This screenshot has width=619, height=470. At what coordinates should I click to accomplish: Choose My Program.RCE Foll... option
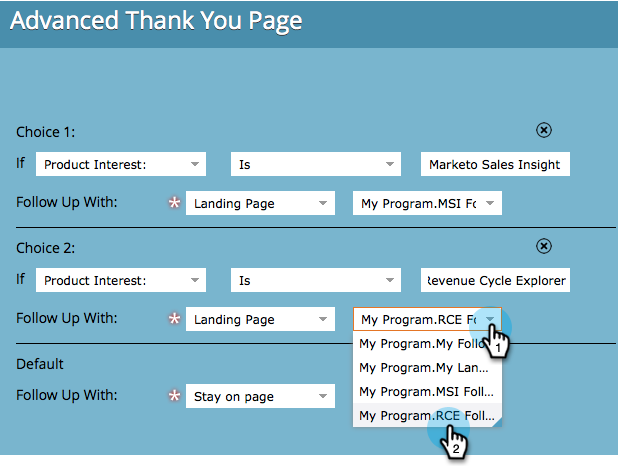pos(427,416)
